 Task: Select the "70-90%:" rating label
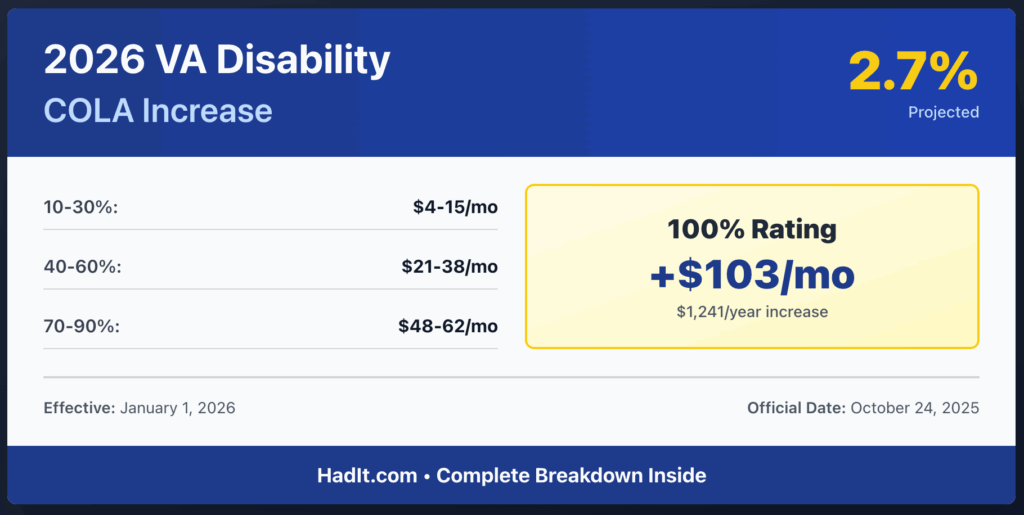pyautogui.click(x=78, y=326)
